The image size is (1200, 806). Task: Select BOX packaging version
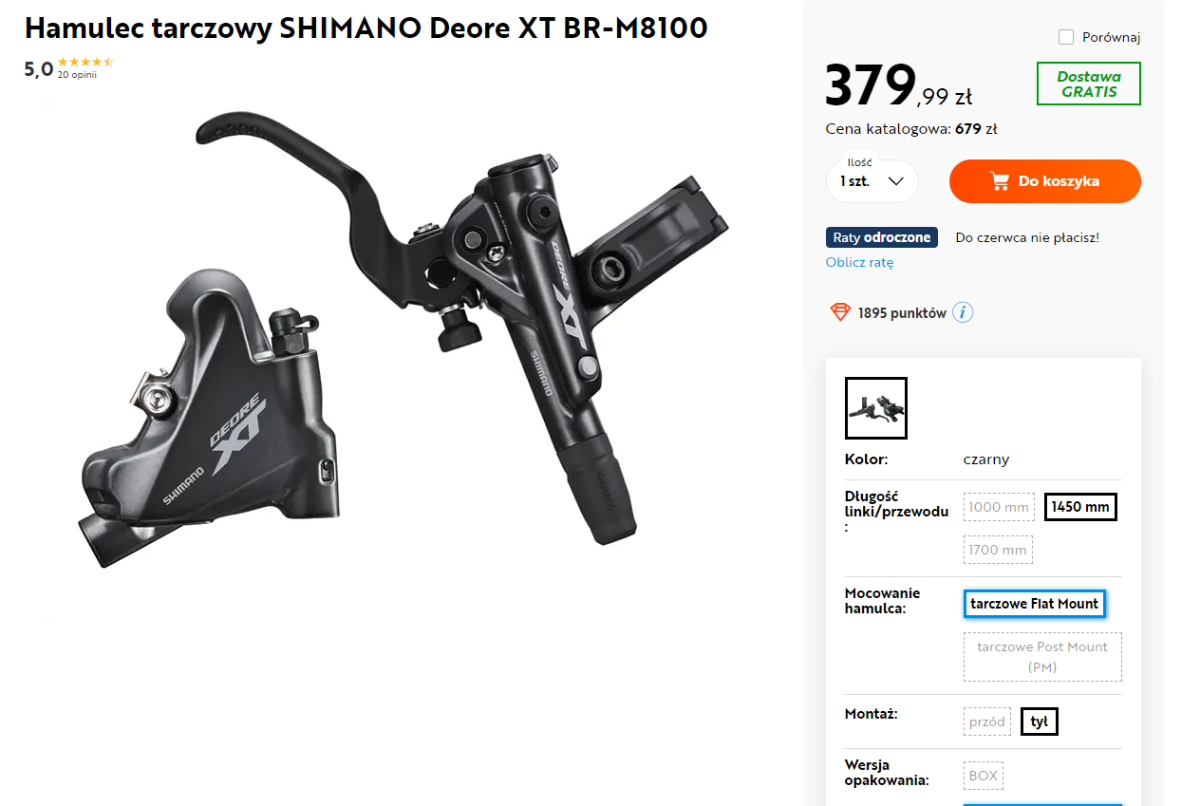click(983, 776)
